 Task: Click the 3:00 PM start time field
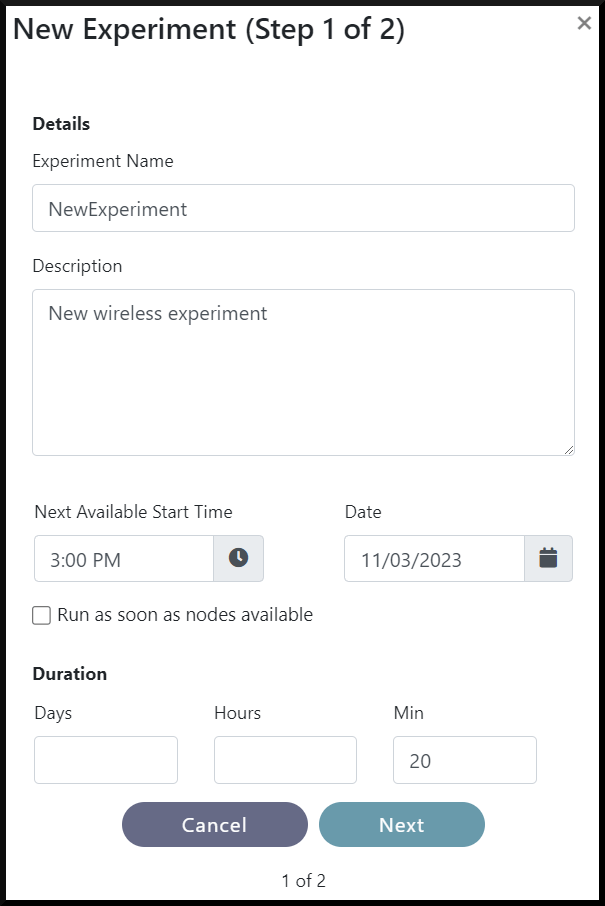[124, 559]
